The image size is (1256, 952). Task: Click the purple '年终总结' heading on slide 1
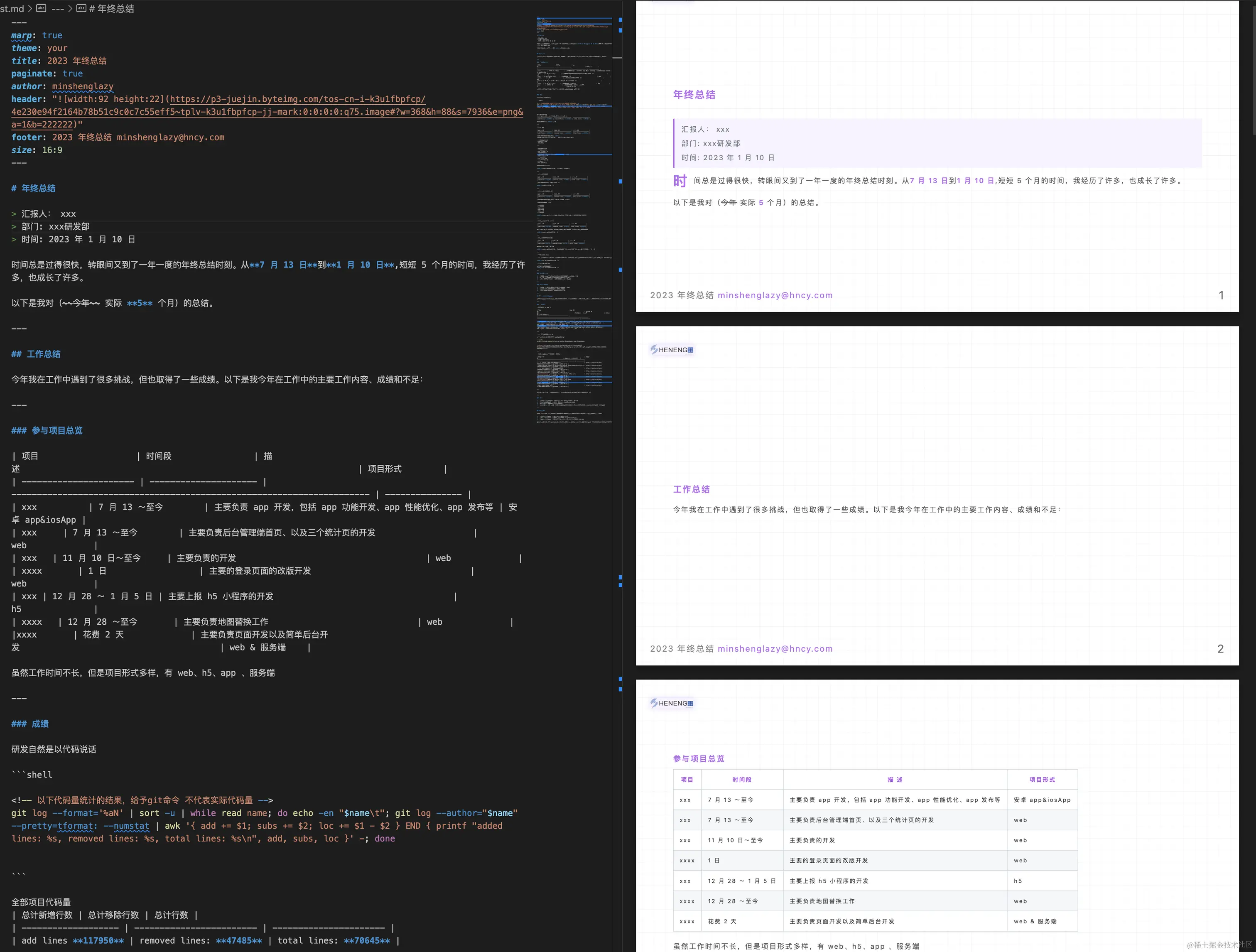tap(694, 95)
